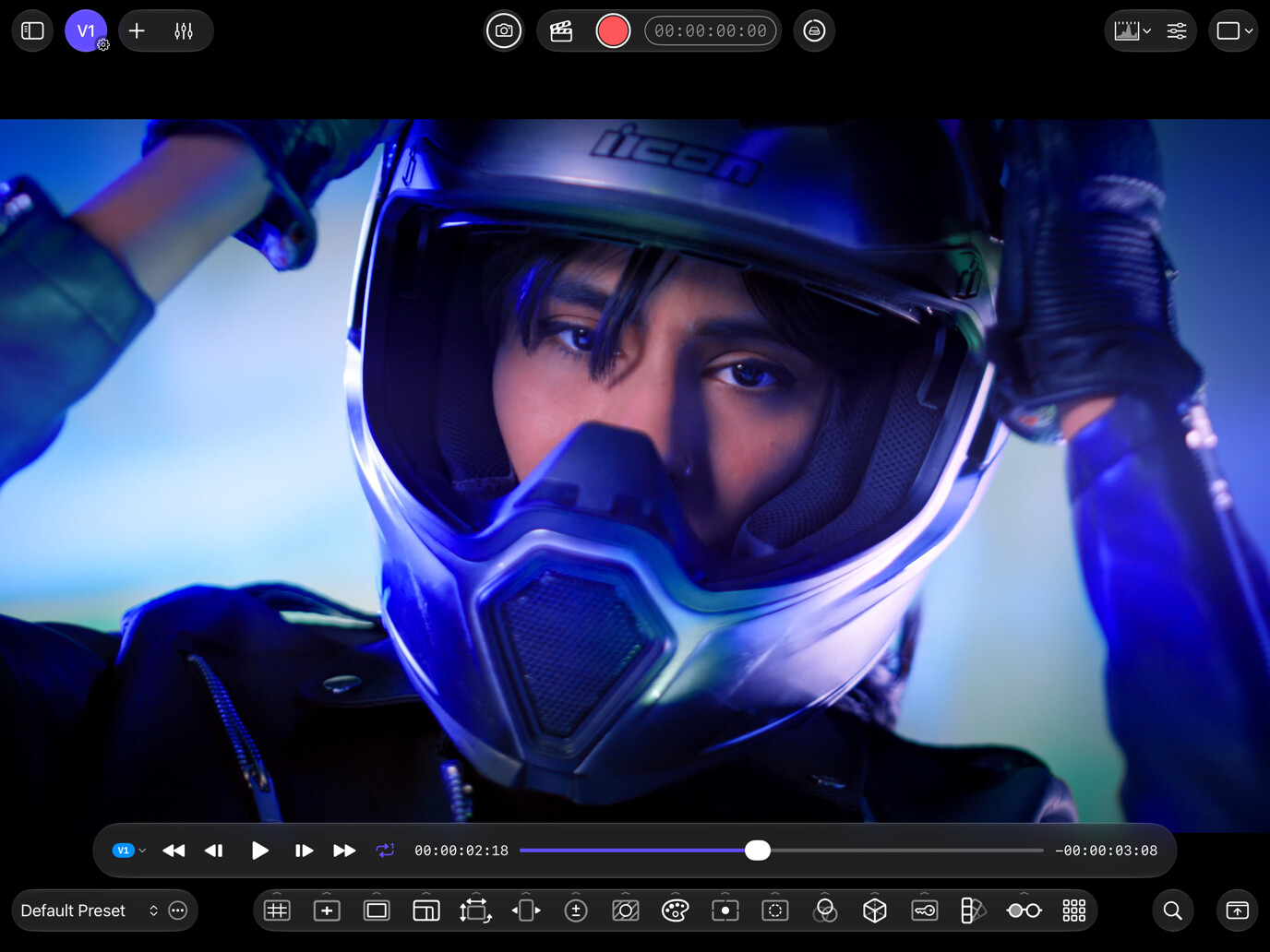Fast forward the clip
This screenshot has width=1270, height=952.
[344, 851]
